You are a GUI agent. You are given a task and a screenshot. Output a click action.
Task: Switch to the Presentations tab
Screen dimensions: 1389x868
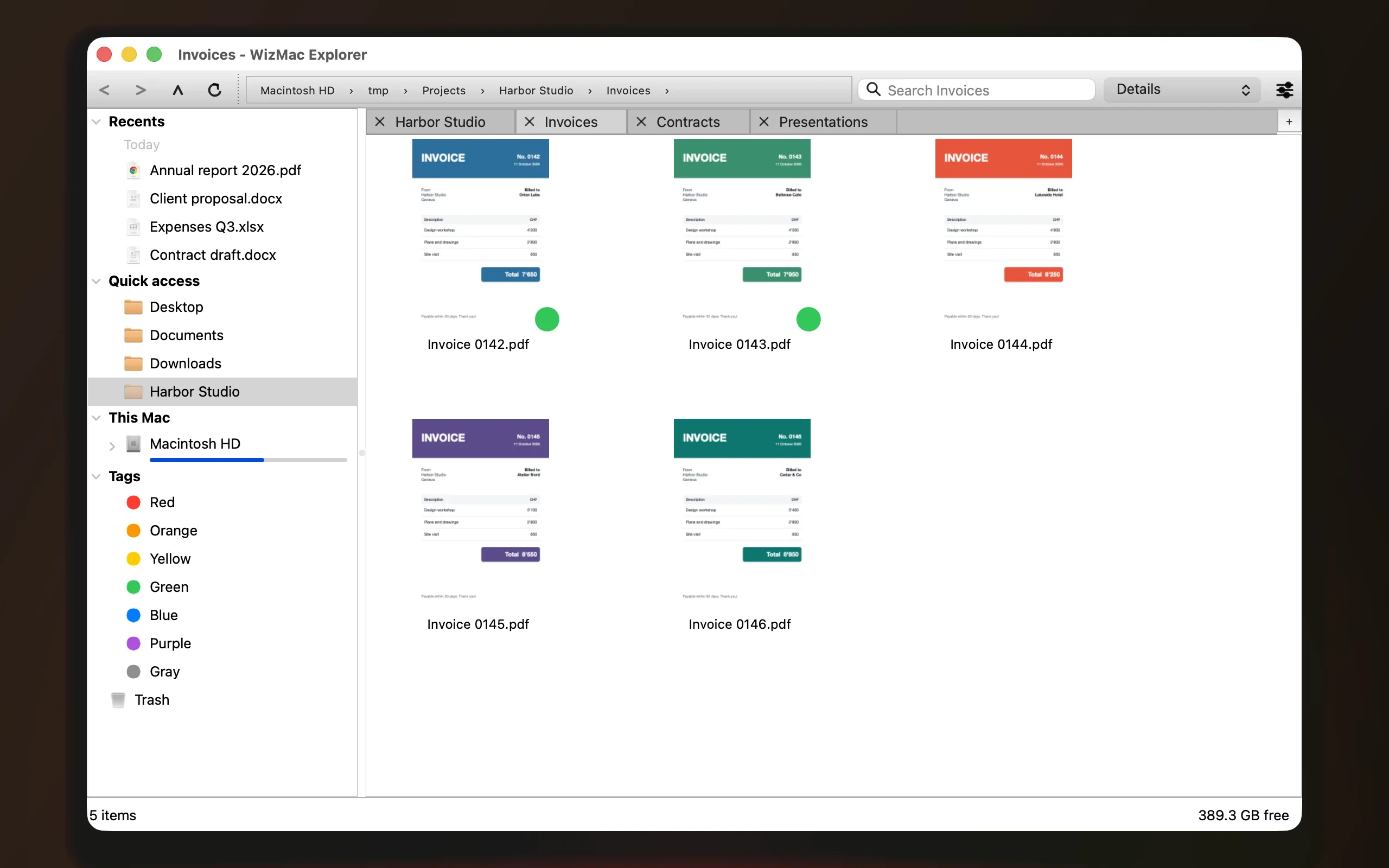click(823, 122)
